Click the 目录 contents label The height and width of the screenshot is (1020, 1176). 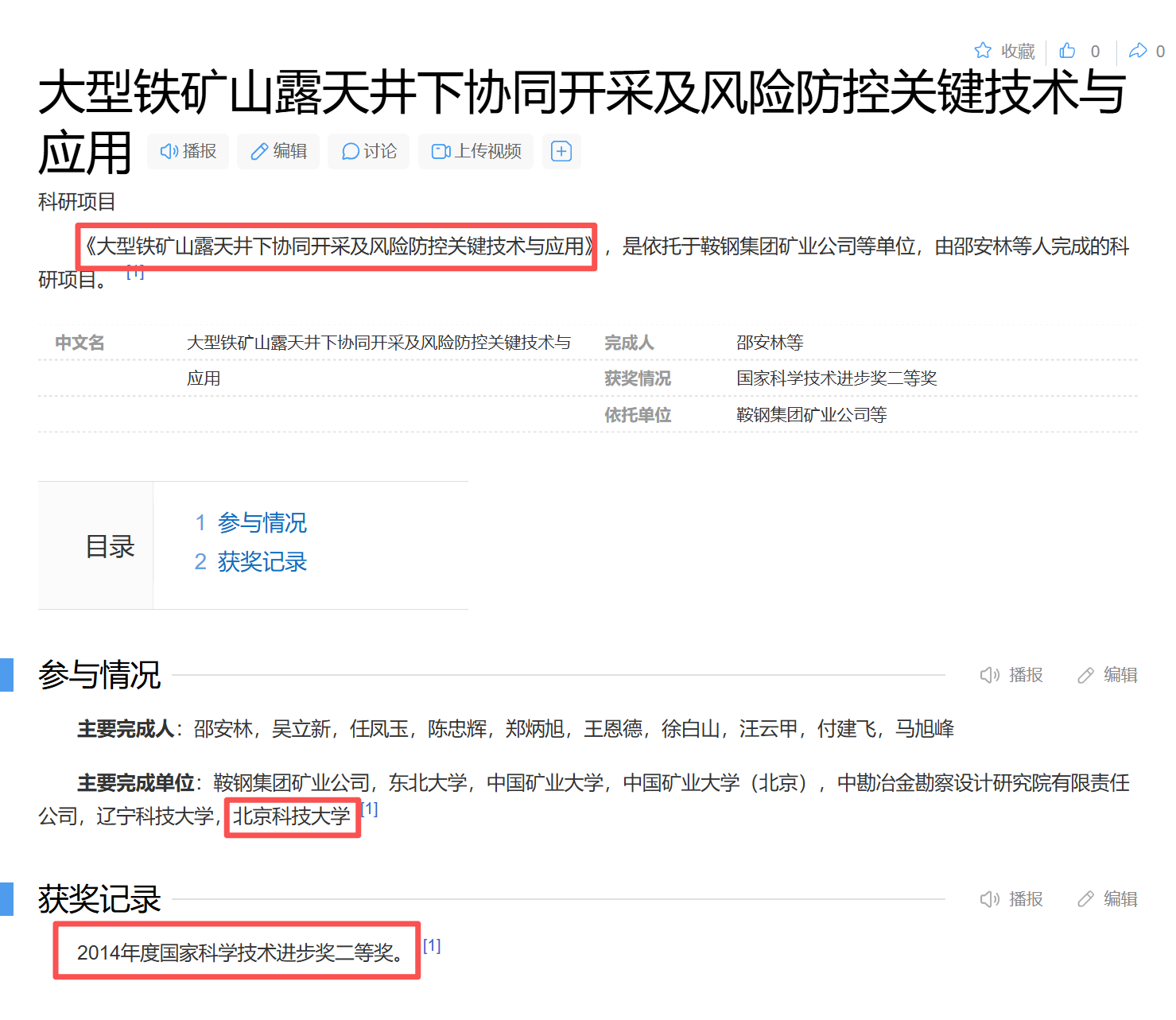[110, 546]
